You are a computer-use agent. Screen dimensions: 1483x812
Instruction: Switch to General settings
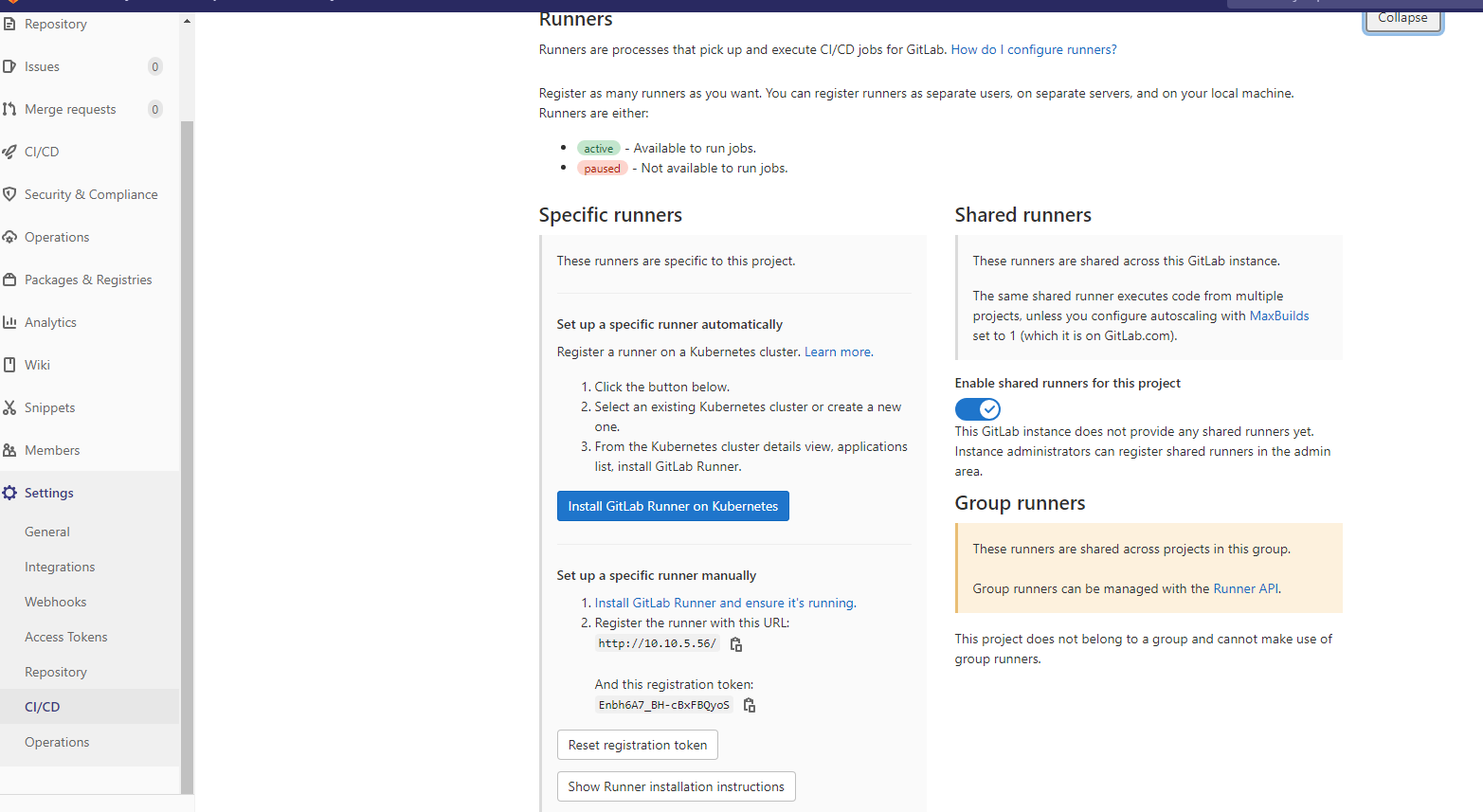(x=46, y=532)
